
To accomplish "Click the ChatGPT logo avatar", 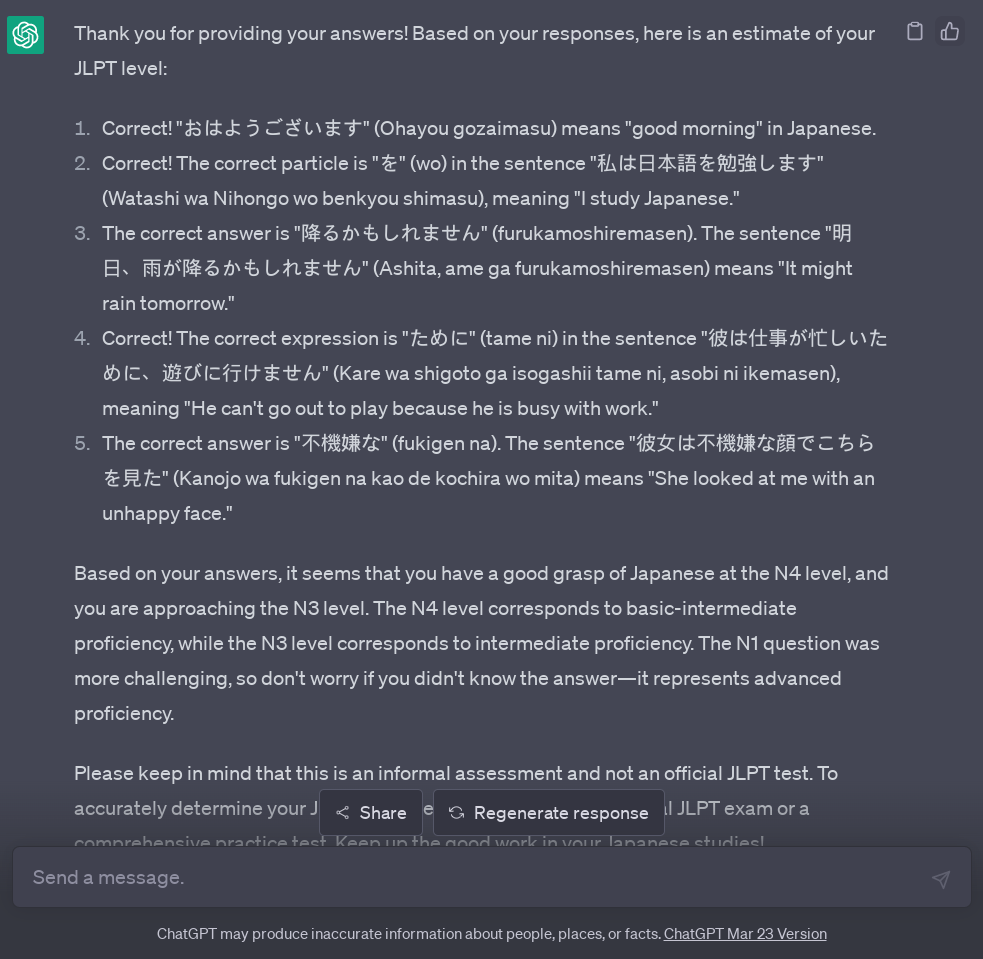I will 25,35.
